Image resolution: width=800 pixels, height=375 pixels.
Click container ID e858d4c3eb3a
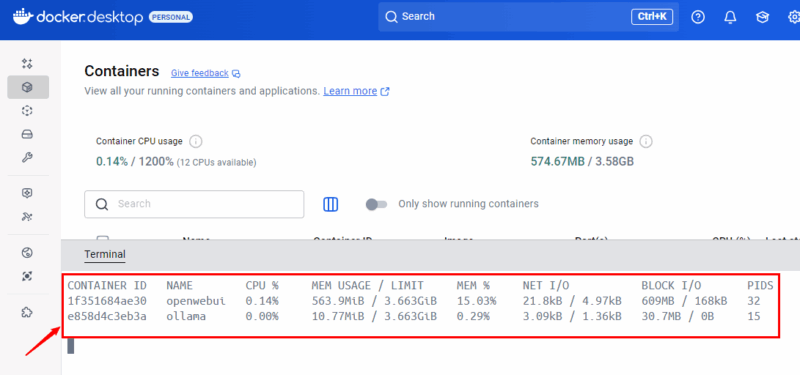[x=107, y=316]
